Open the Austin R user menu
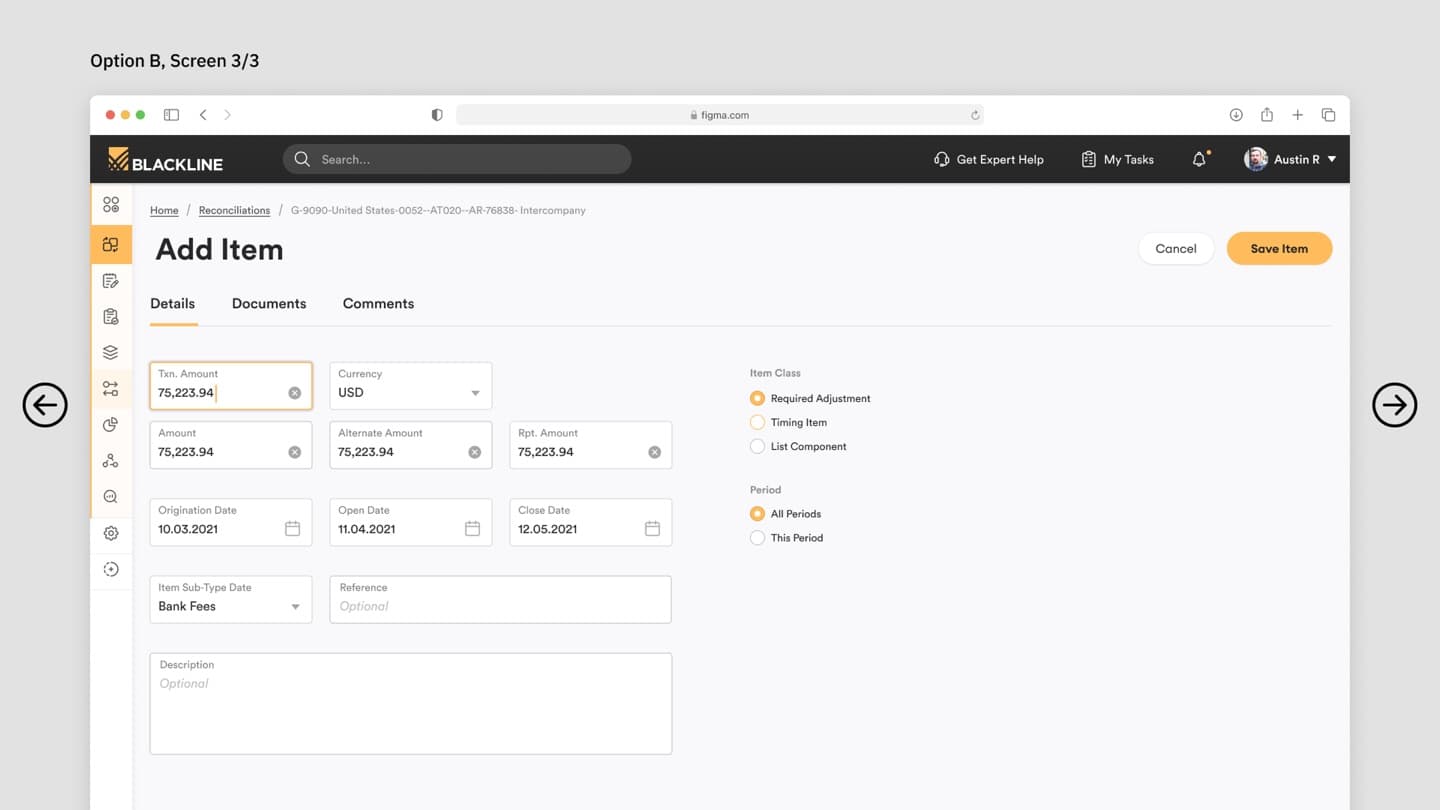 [1290, 159]
